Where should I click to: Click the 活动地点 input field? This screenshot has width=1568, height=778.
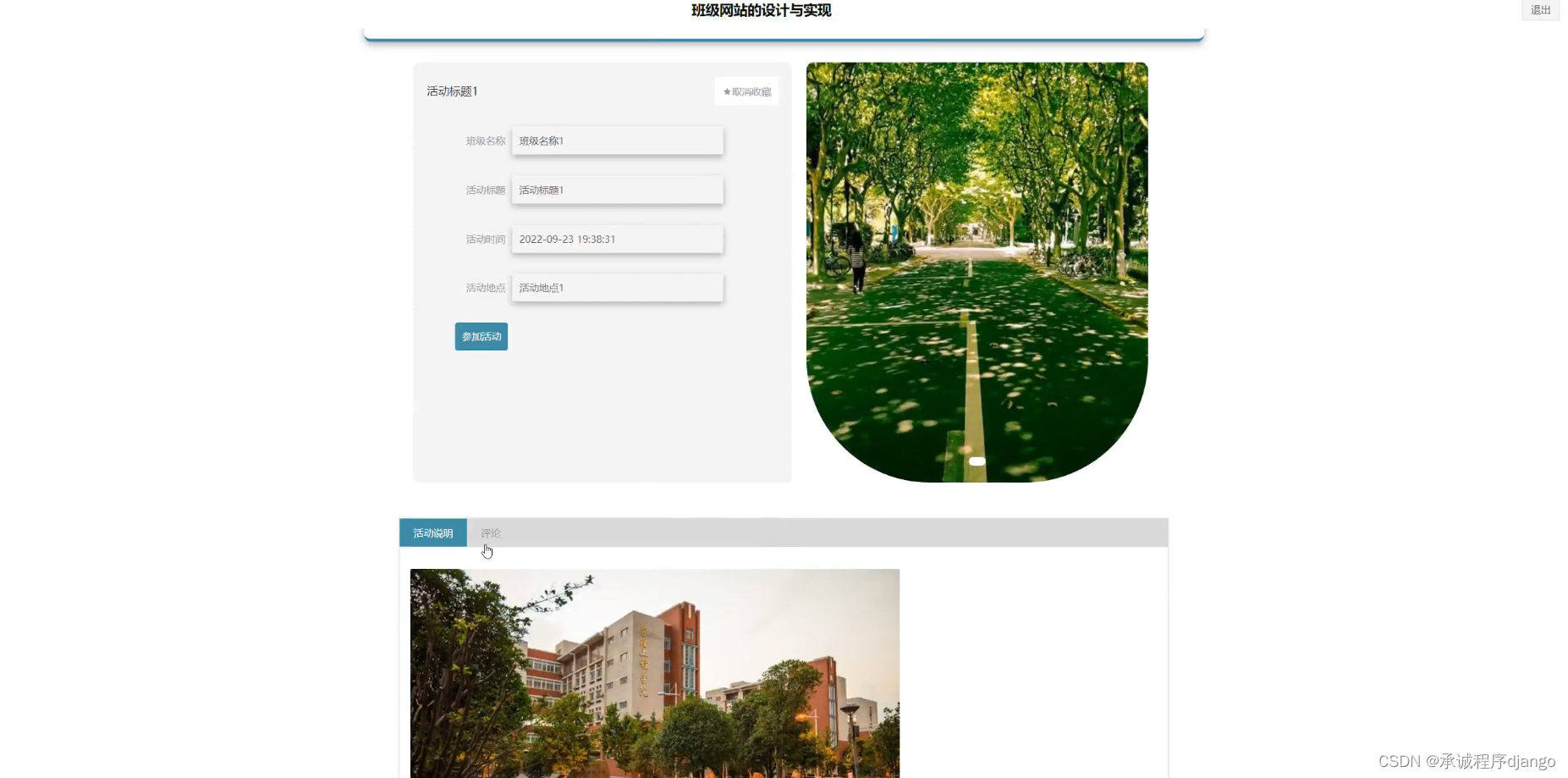pos(618,288)
